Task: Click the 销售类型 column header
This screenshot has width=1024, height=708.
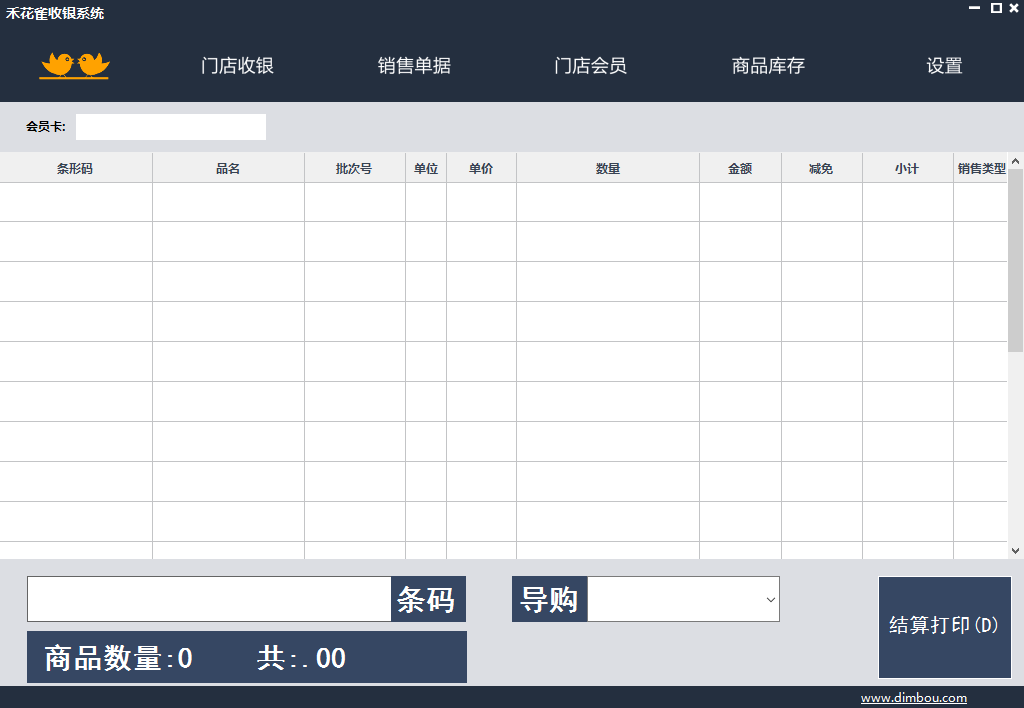Action: (980, 169)
